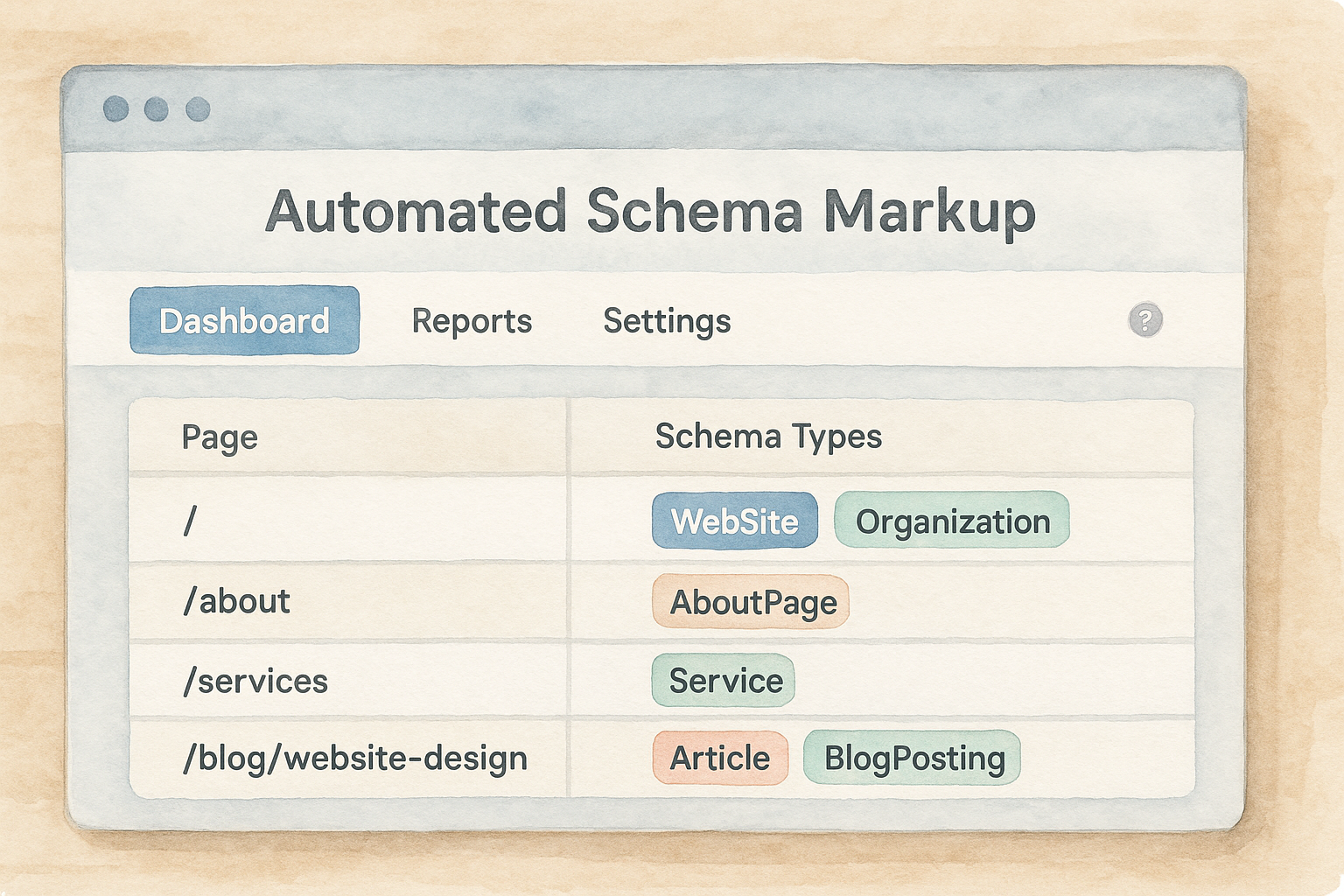The width and height of the screenshot is (1344, 896).
Task: Go to the Settings tab
Action: tap(667, 321)
